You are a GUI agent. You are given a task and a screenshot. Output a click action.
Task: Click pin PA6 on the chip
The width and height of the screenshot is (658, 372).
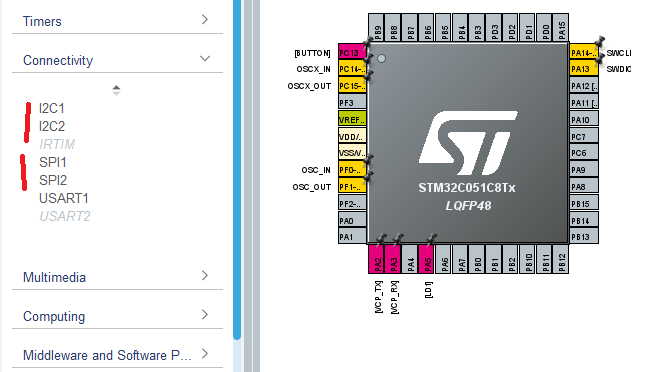pyautogui.click(x=443, y=259)
